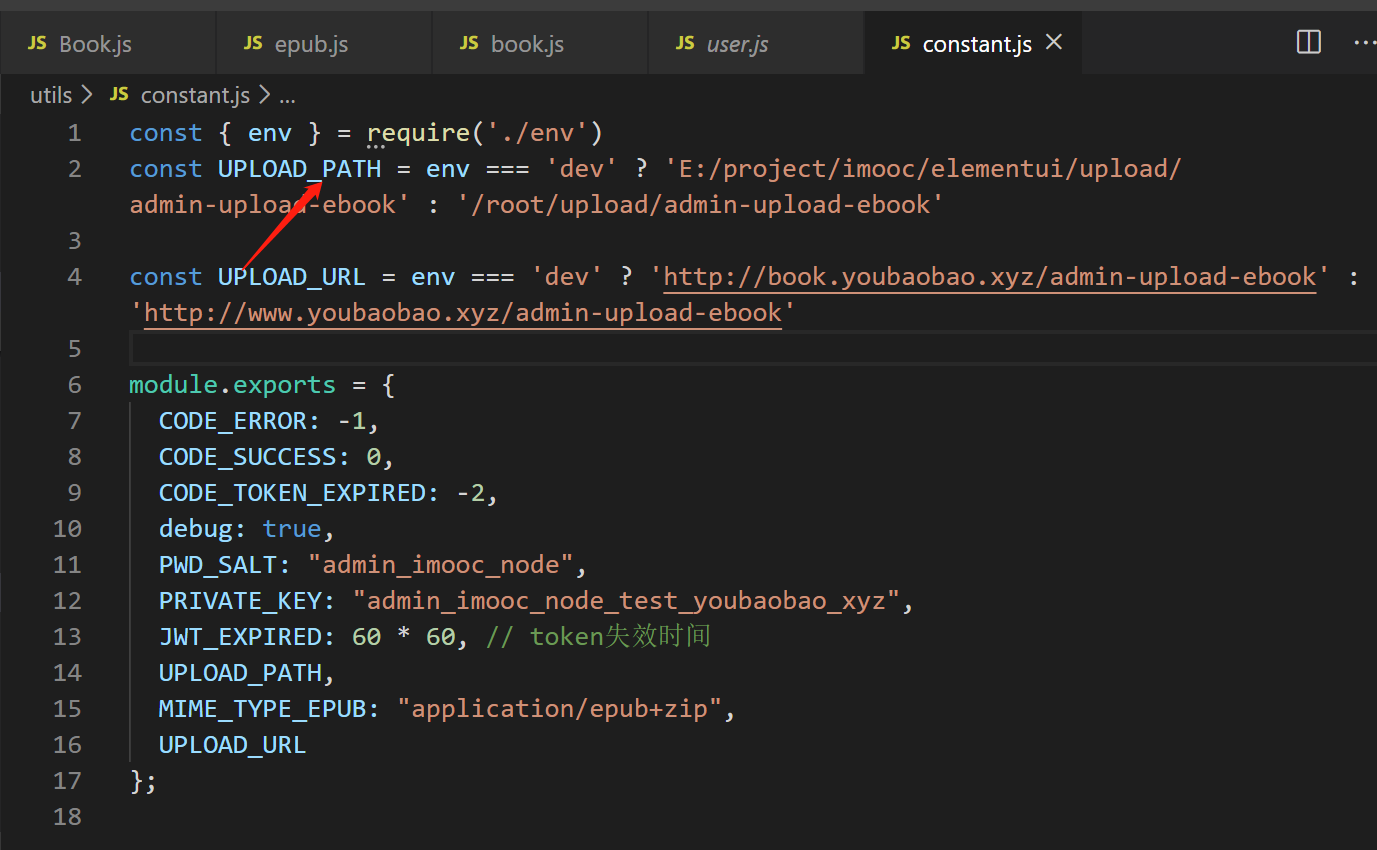Image resolution: width=1377 pixels, height=850 pixels.
Task: Open the editor more actions menu
Action: tap(1364, 42)
